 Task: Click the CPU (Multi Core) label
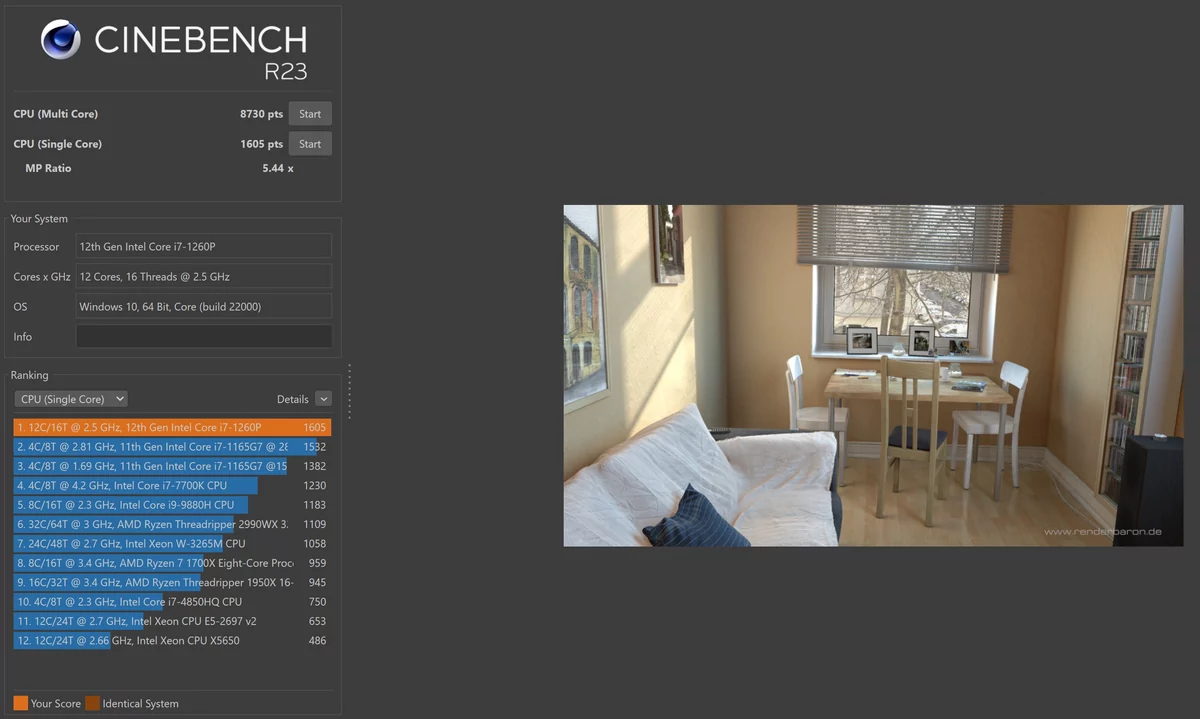[x=56, y=114]
